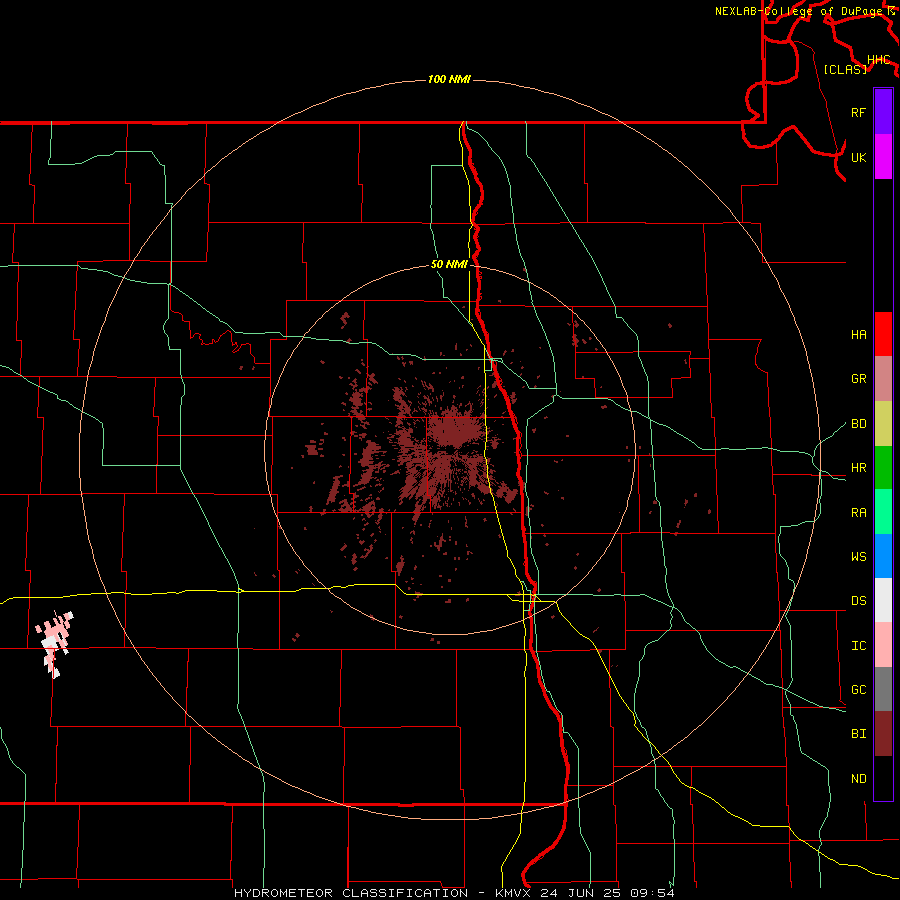Click the dense biological echo core at radar center
The width and height of the screenshot is (900, 900).
pos(453,432)
